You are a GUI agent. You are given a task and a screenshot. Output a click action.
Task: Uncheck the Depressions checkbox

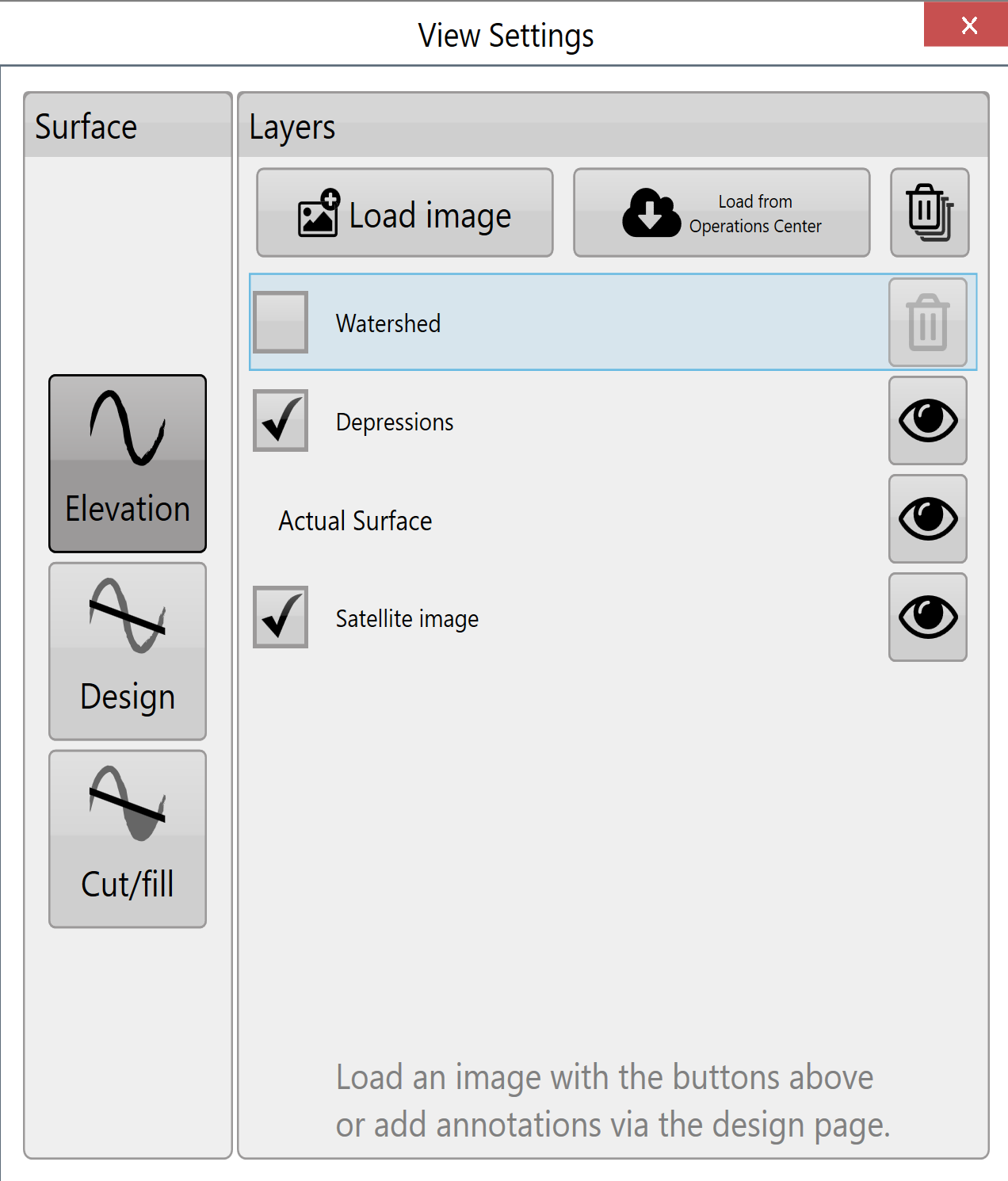point(281,420)
